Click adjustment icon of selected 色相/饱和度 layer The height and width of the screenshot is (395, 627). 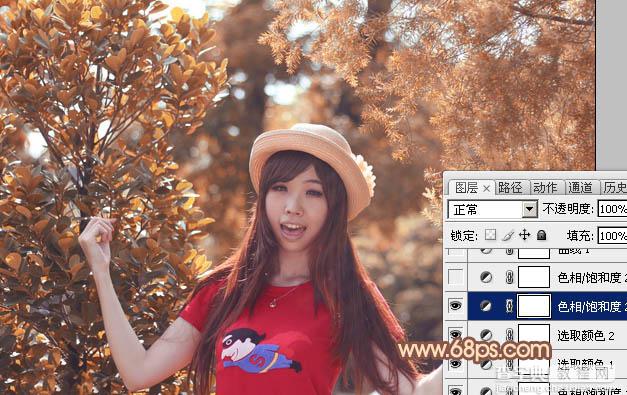[486, 306]
